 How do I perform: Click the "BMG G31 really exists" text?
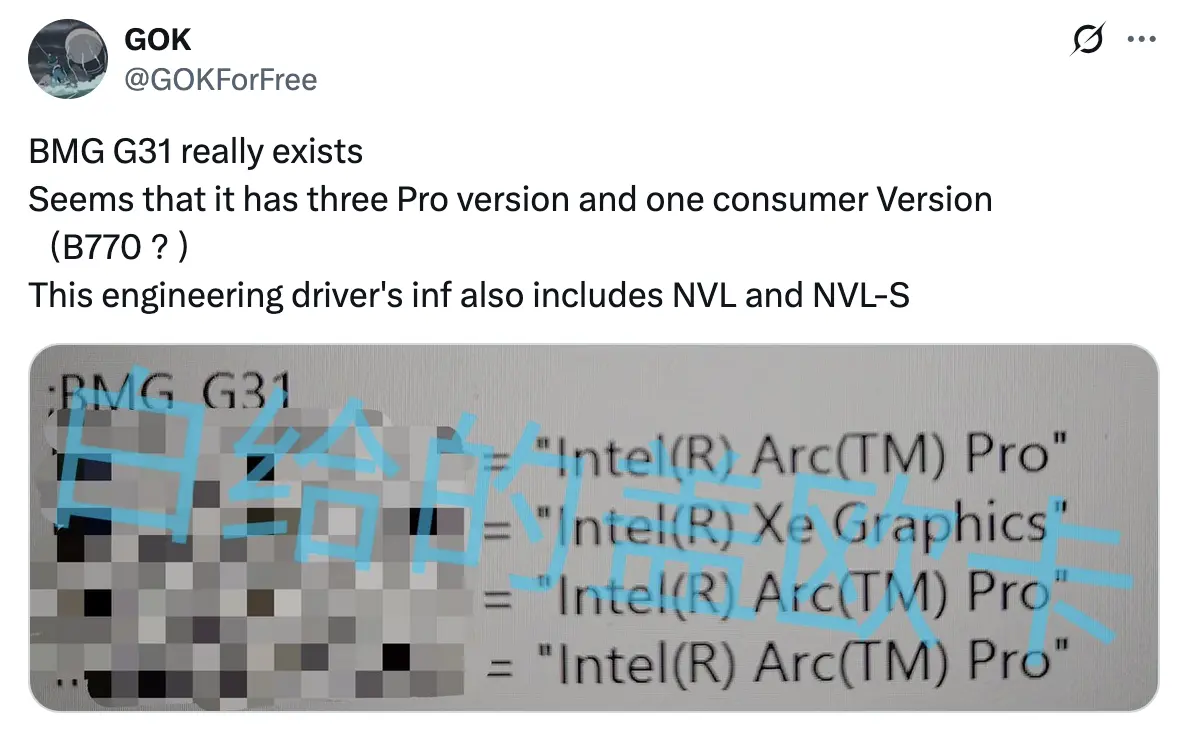tap(195, 152)
